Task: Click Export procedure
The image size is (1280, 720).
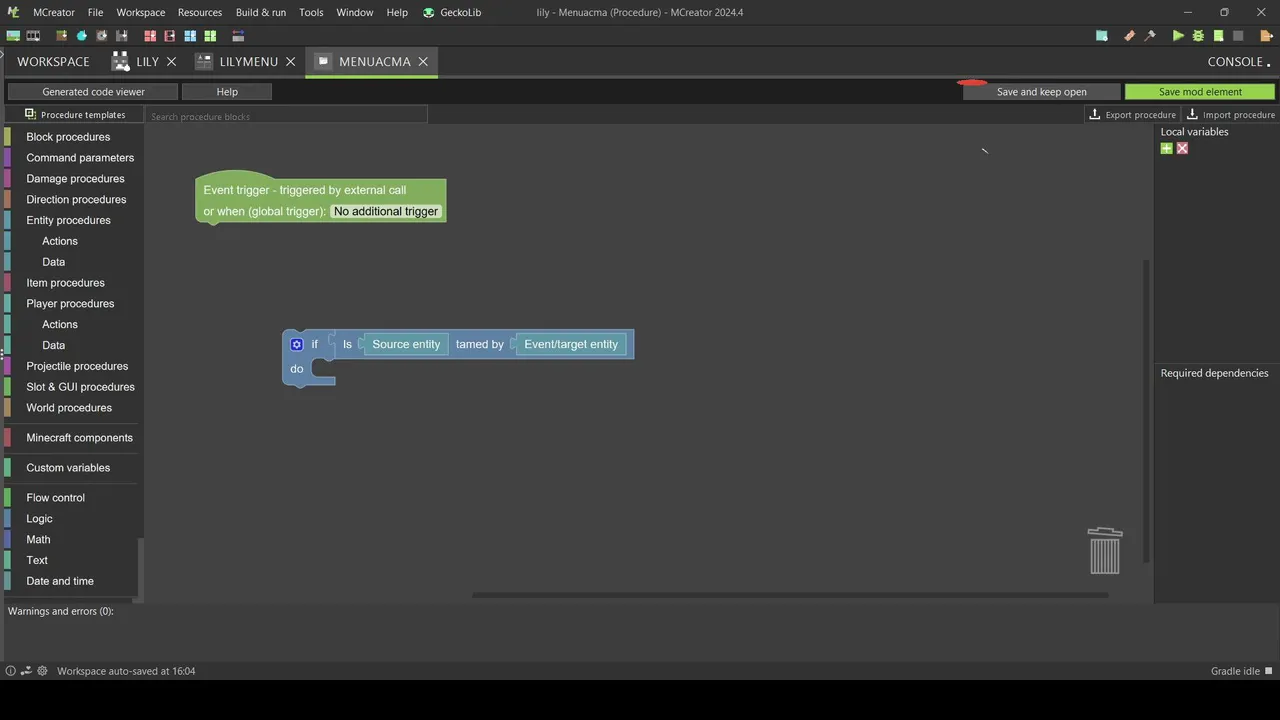Action: point(1132,114)
